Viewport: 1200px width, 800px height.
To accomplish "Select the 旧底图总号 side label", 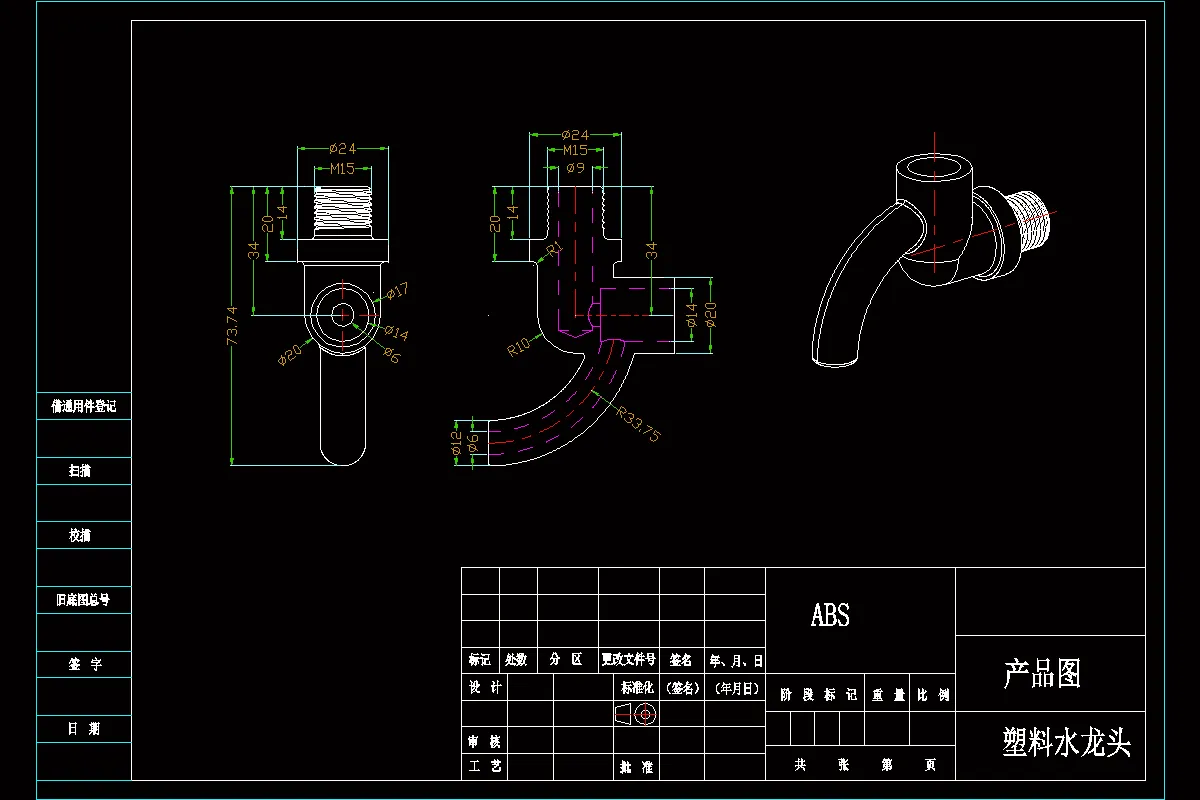I will coord(83,600).
